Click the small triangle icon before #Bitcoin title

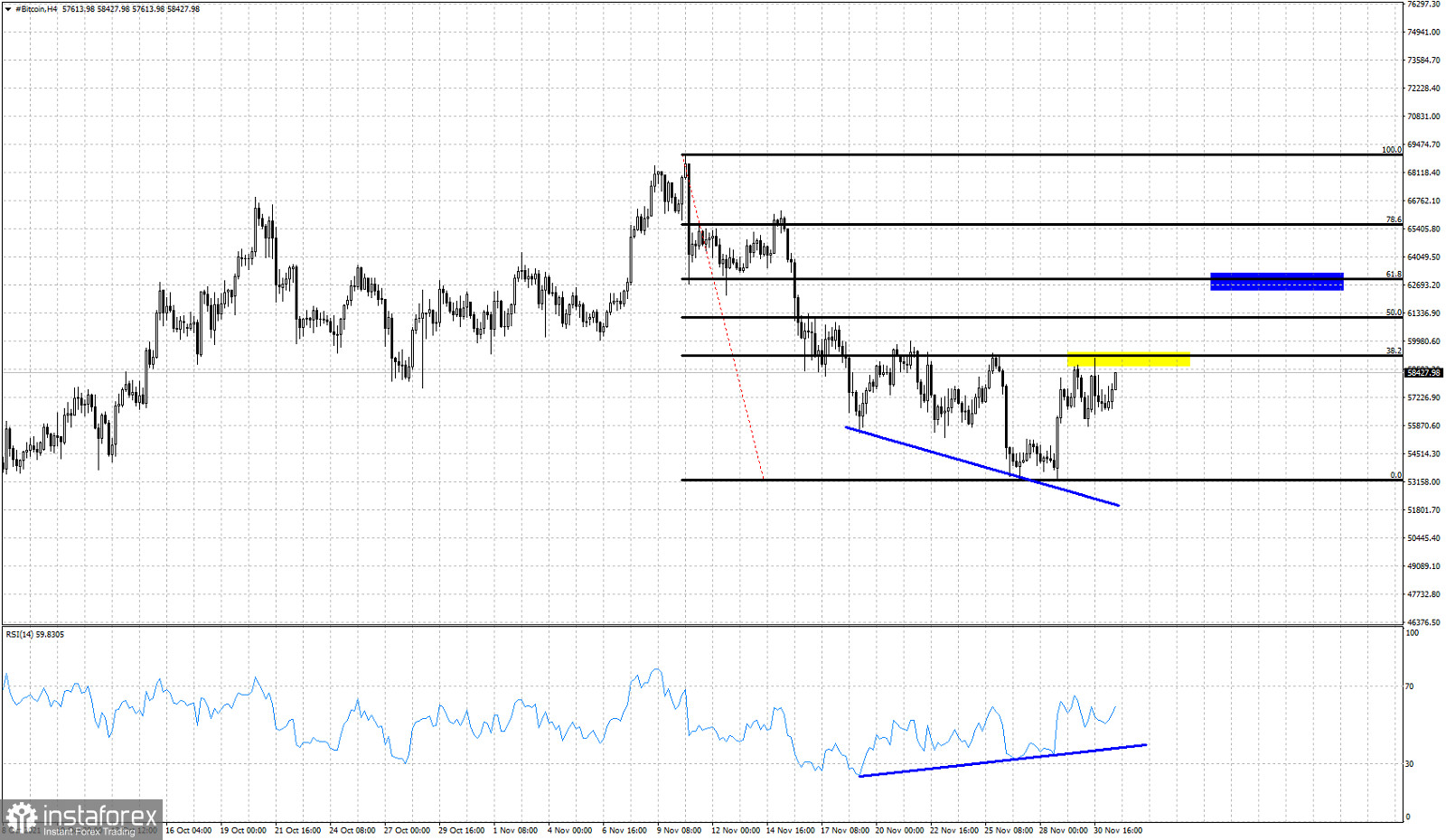pyautogui.click(x=8, y=9)
